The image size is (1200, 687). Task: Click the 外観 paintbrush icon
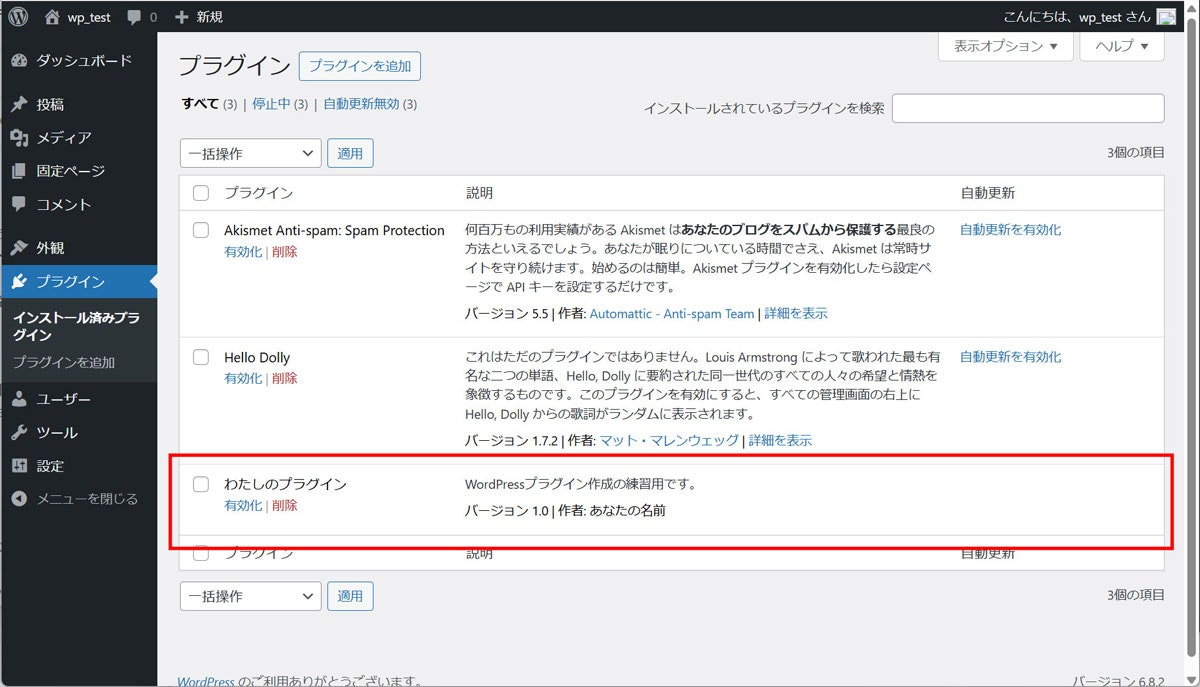coord(19,248)
